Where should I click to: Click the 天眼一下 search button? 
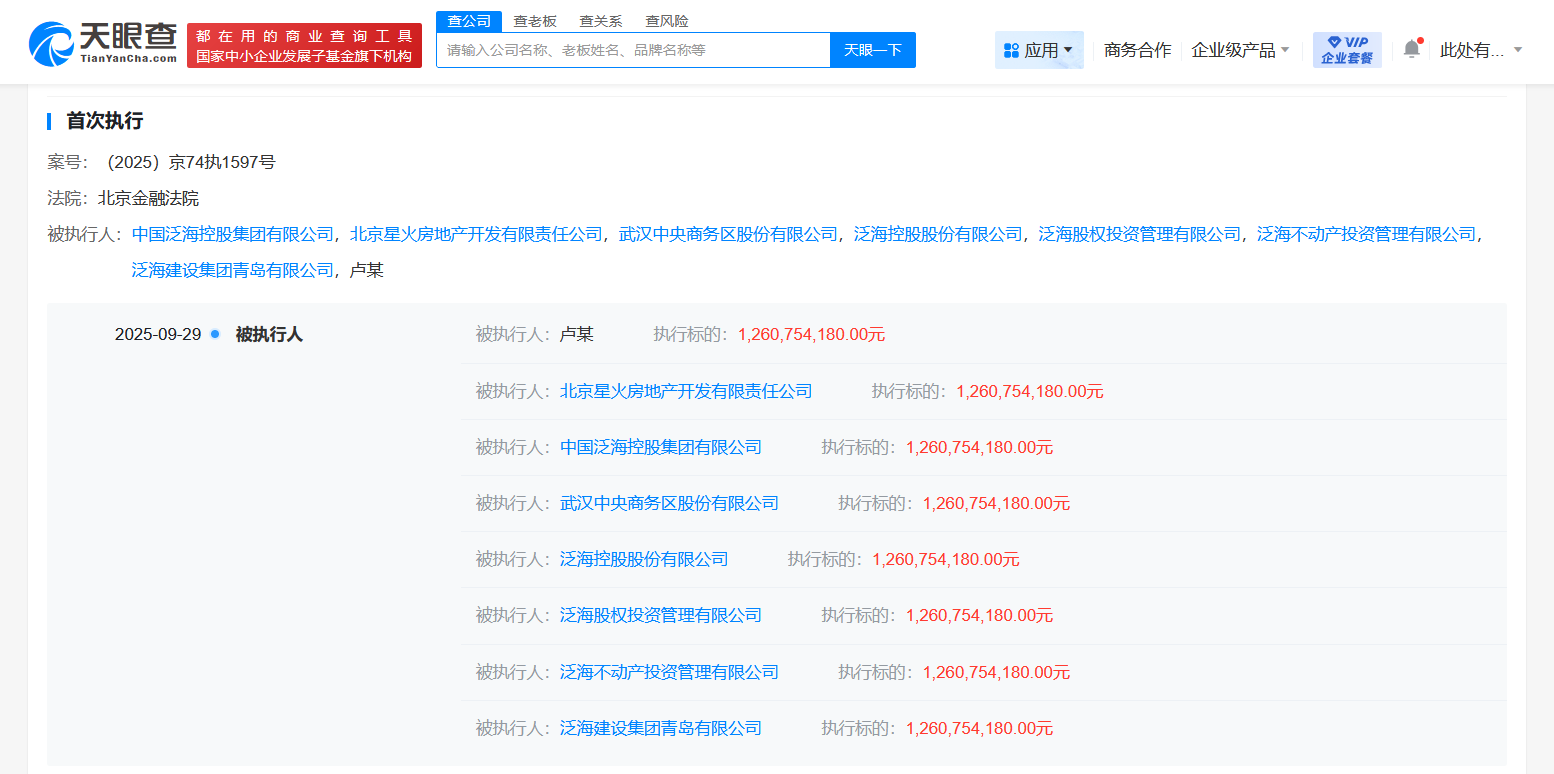point(872,49)
